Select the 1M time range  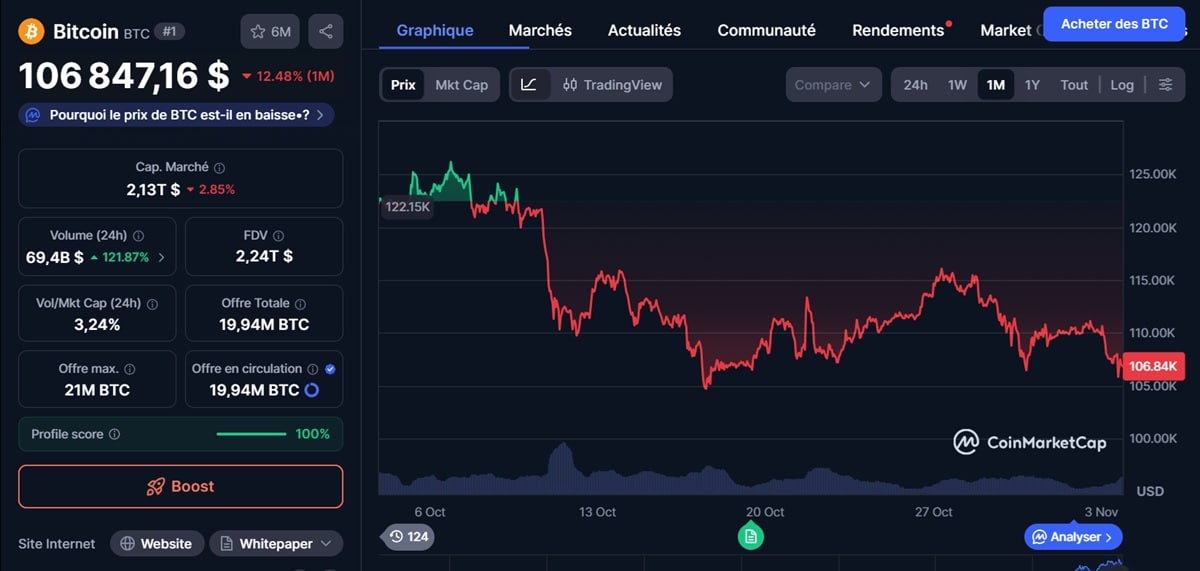(996, 85)
